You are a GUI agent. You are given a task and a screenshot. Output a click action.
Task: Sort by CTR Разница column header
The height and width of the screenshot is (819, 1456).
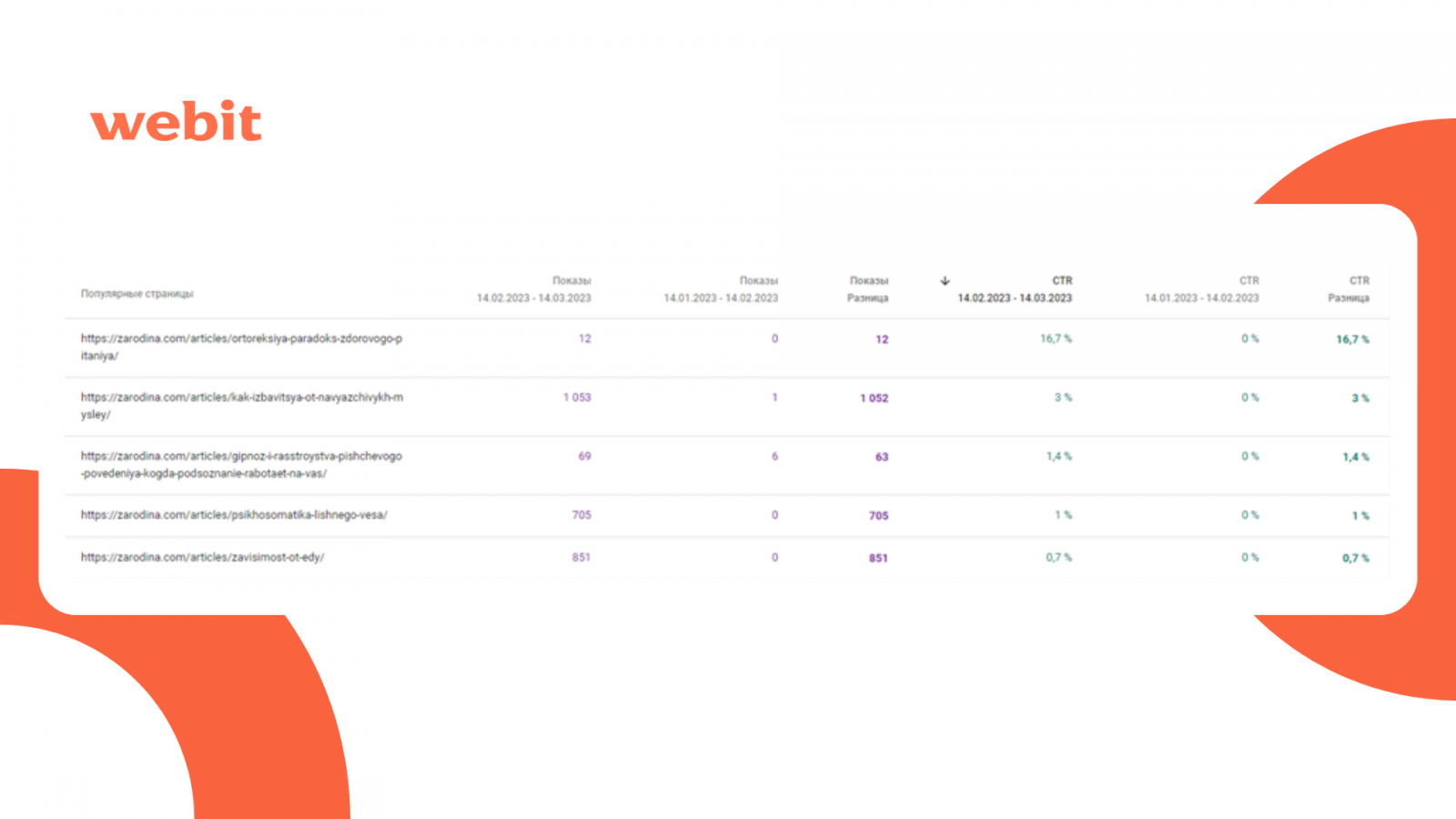(1349, 289)
